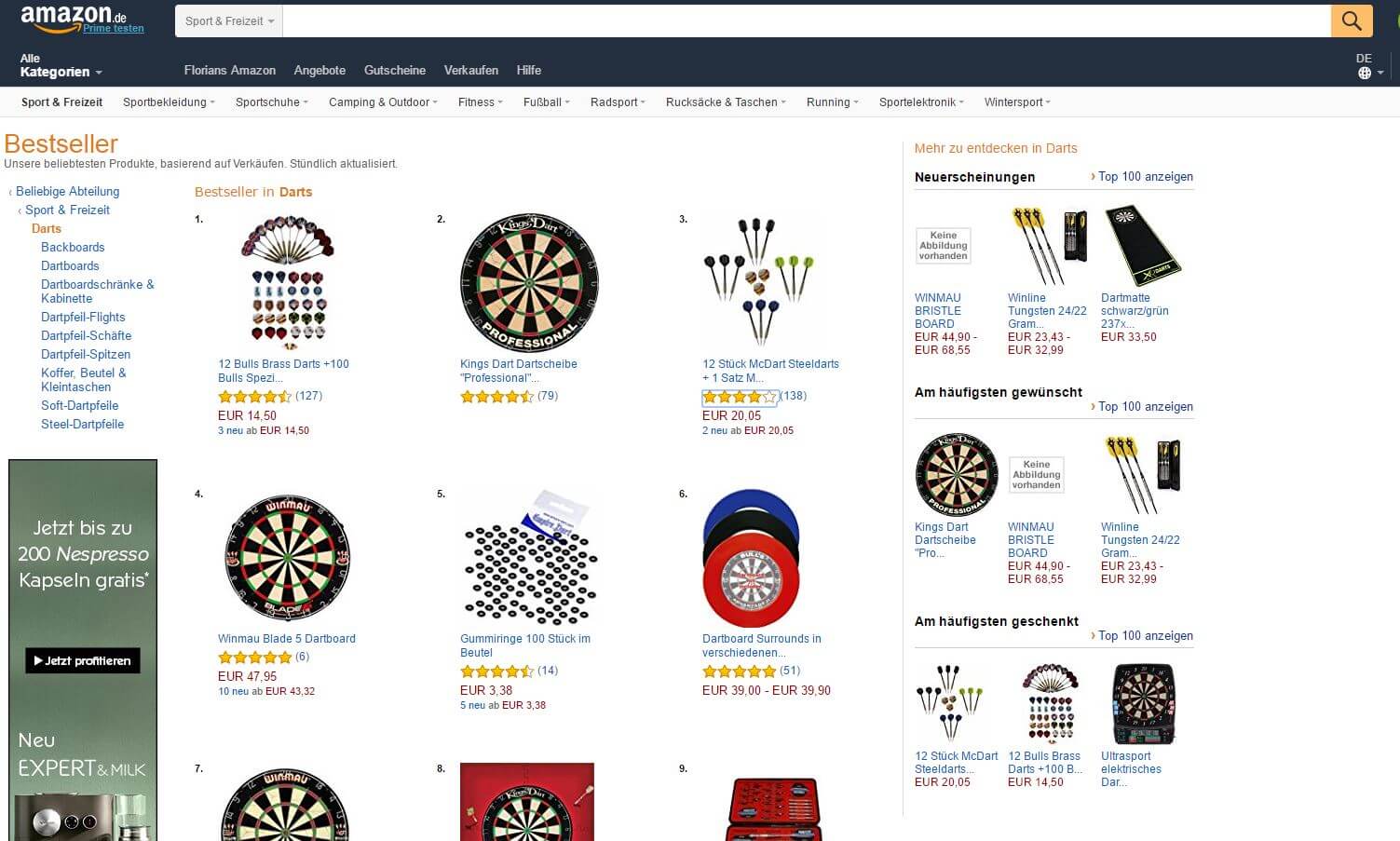1400x841 pixels.
Task: Open the Sportelektronik dropdown menu
Action: (x=921, y=102)
